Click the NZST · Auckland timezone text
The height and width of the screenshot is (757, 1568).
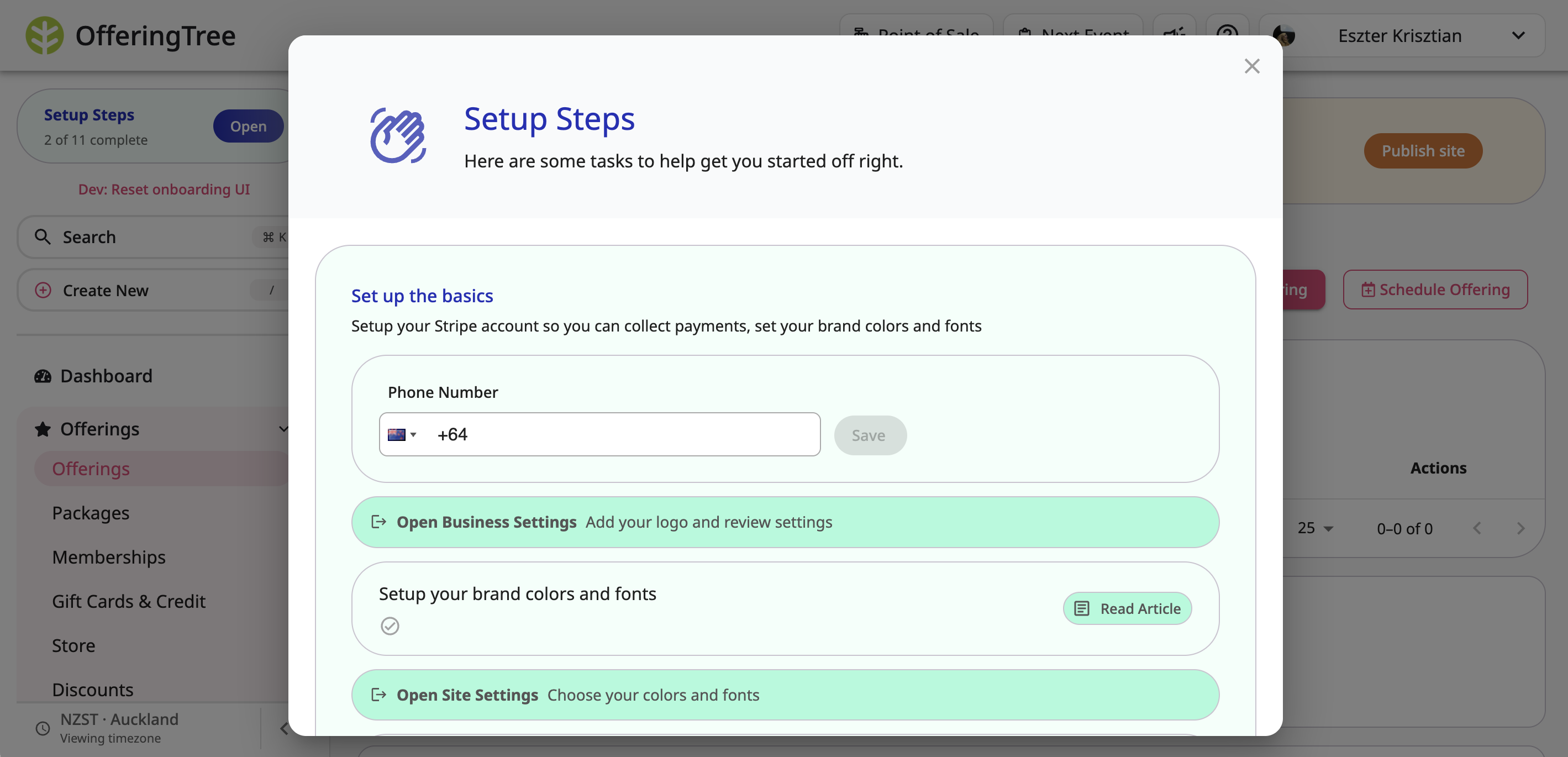pyautogui.click(x=119, y=719)
